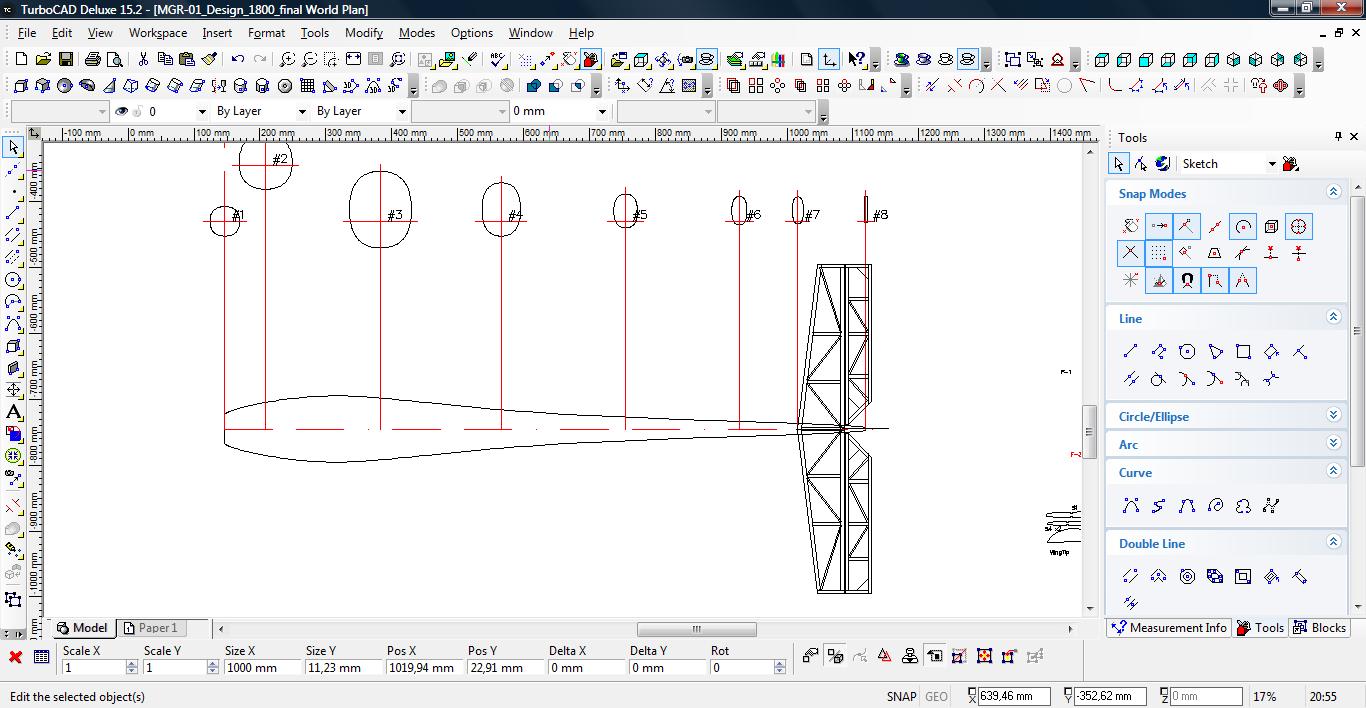Open the second 'By Layer' line style dropdown
The height and width of the screenshot is (708, 1366).
point(402,111)
